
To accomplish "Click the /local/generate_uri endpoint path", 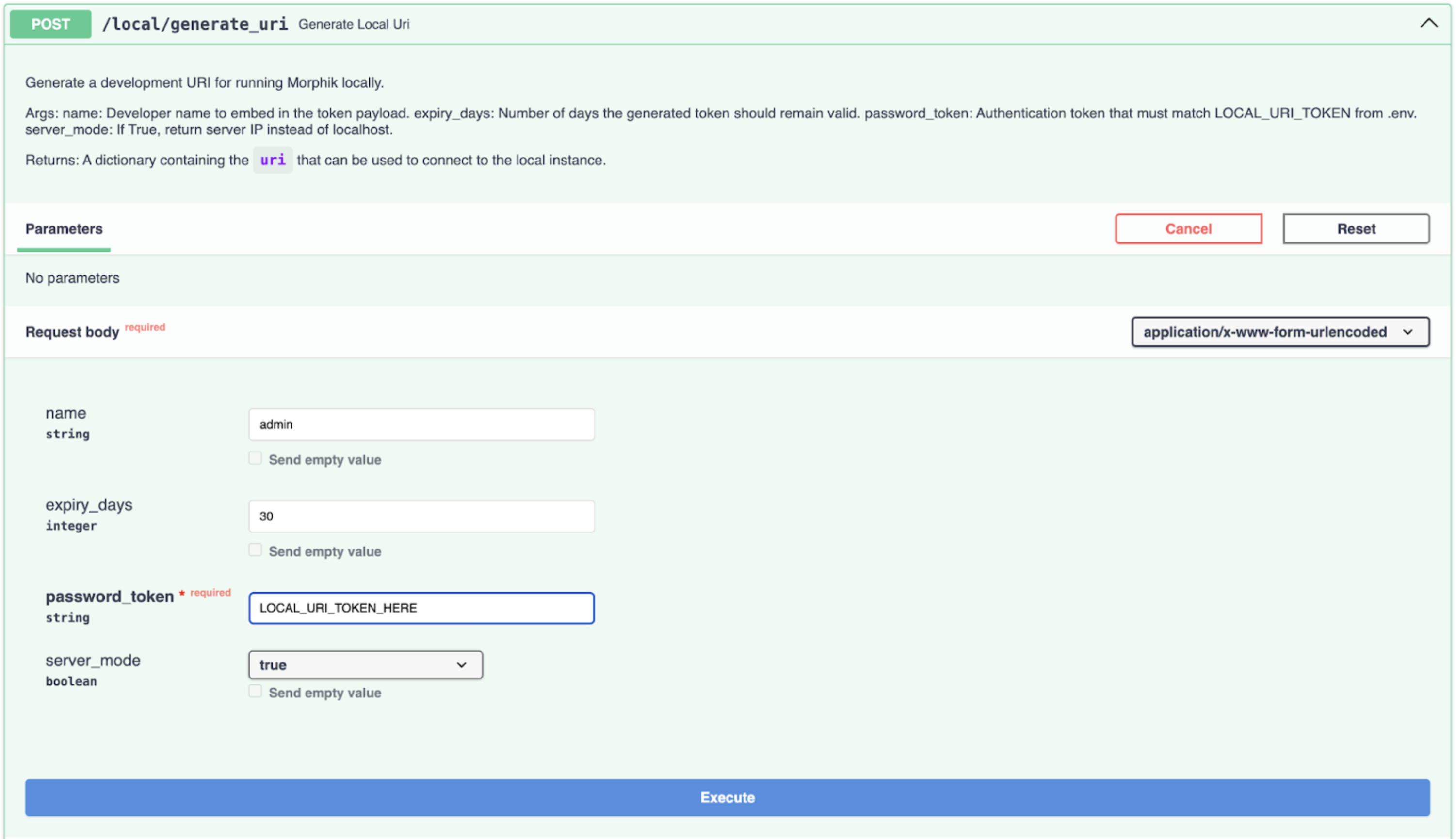I will coord(196,24).
